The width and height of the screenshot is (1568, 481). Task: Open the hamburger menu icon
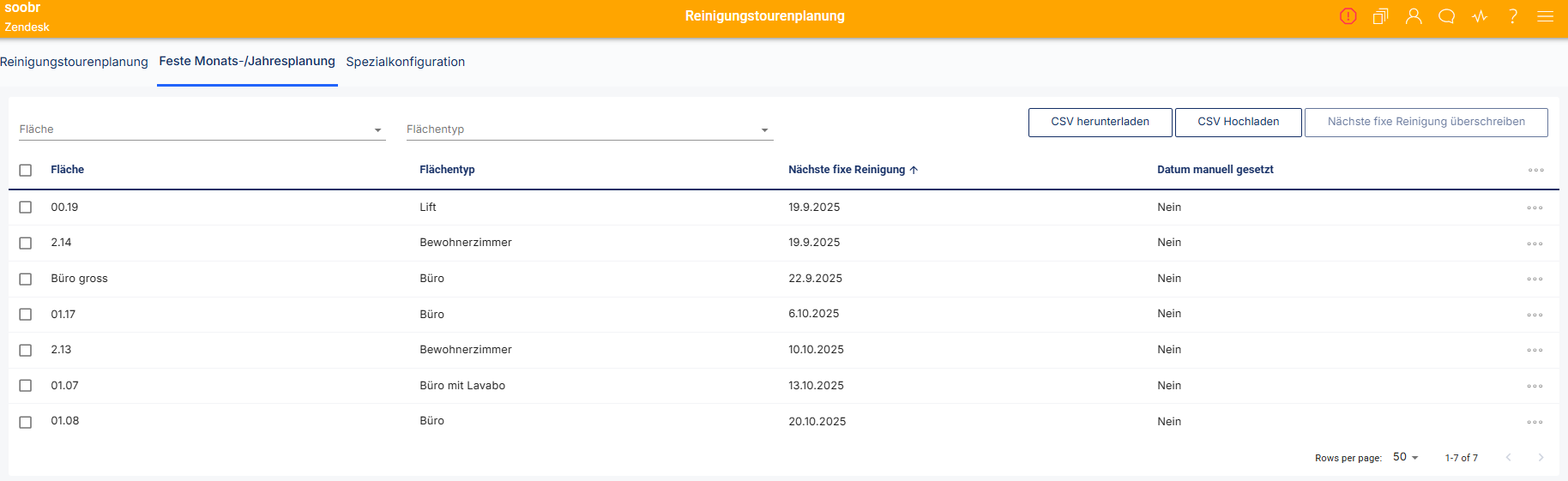coord(1545,16)
